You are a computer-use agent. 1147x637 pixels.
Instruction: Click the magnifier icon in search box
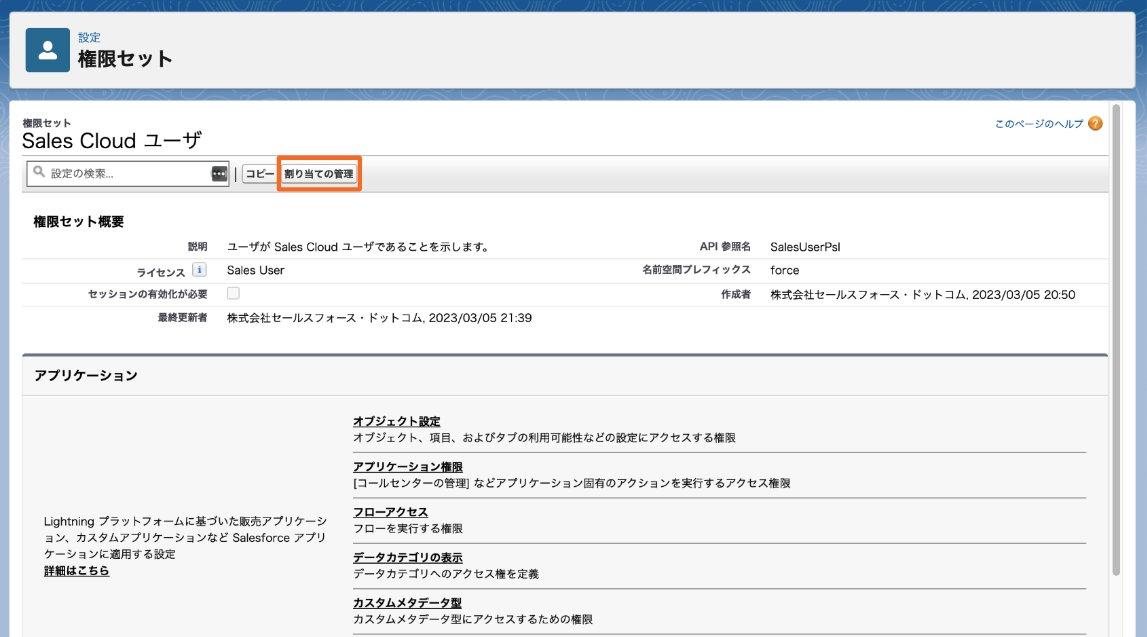tap(40, 172)
